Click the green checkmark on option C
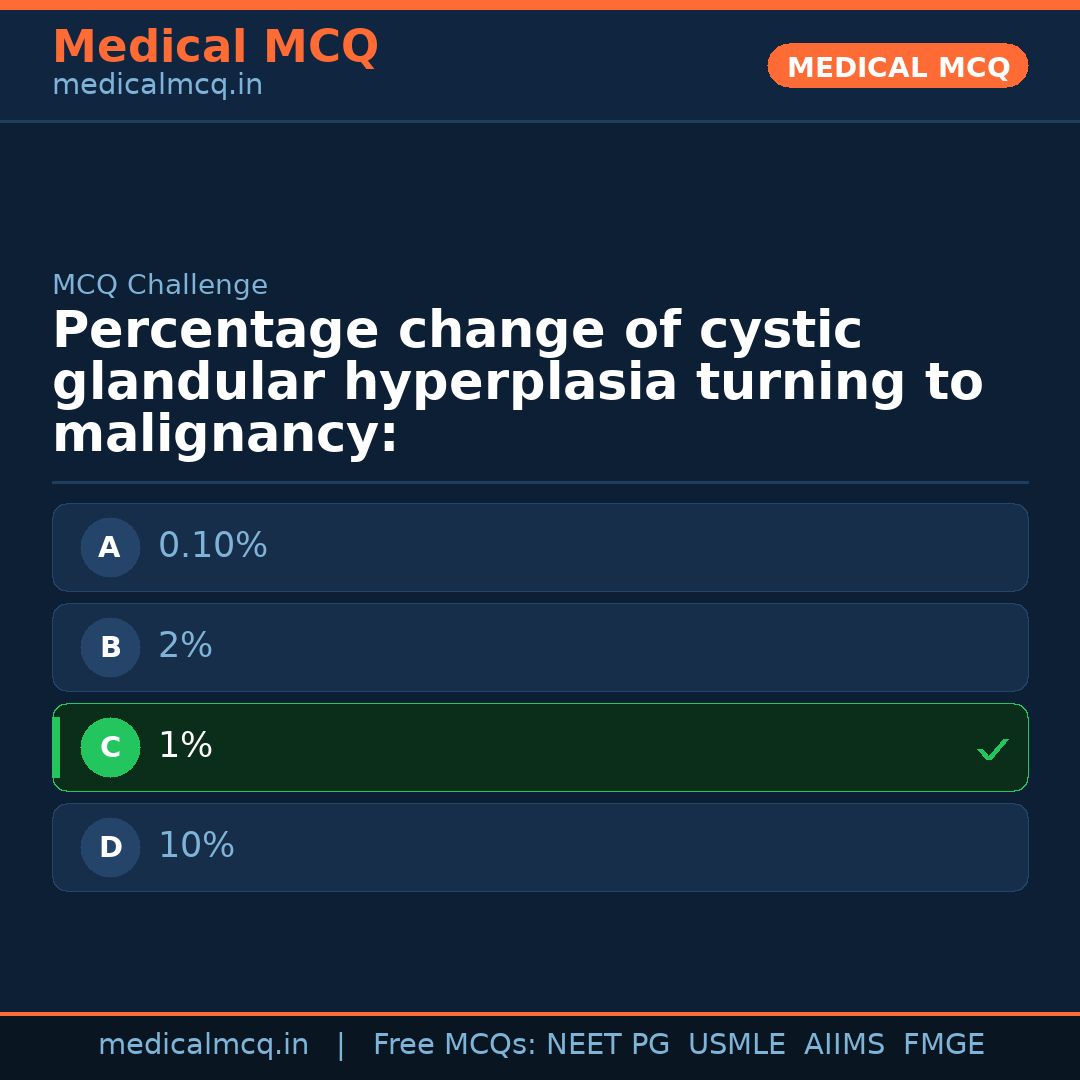 tap(992, 749)
